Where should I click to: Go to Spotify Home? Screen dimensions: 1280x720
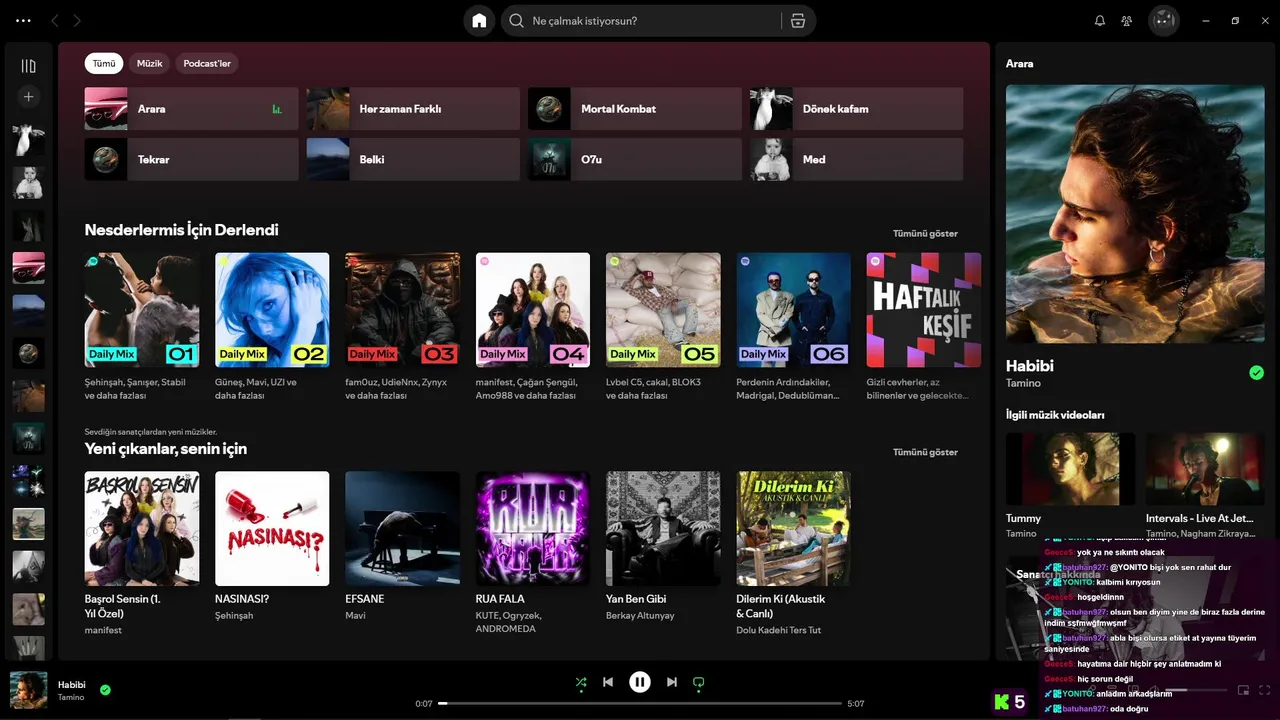click(479, 21)
